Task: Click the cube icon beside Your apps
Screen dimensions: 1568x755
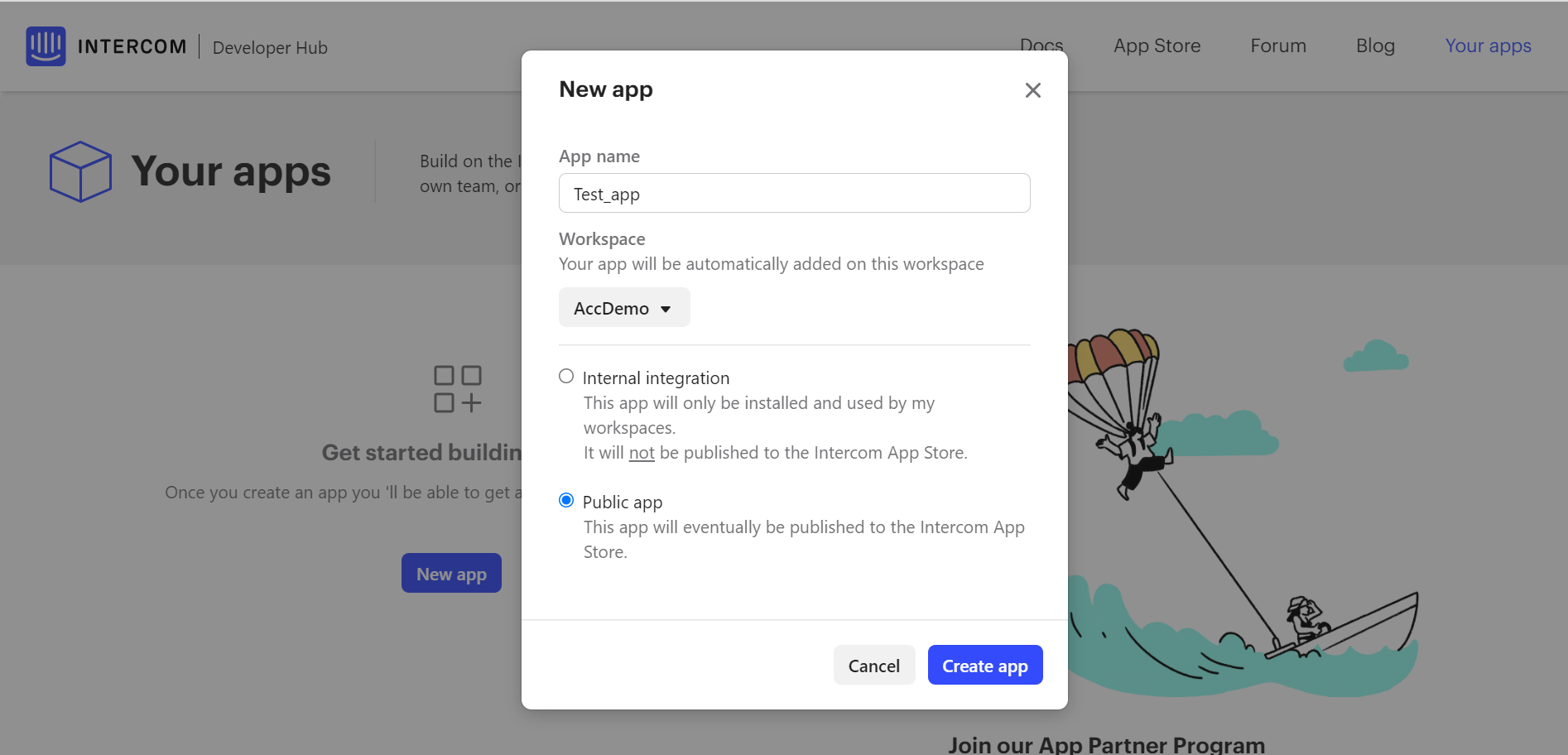Action: [80, 171]
